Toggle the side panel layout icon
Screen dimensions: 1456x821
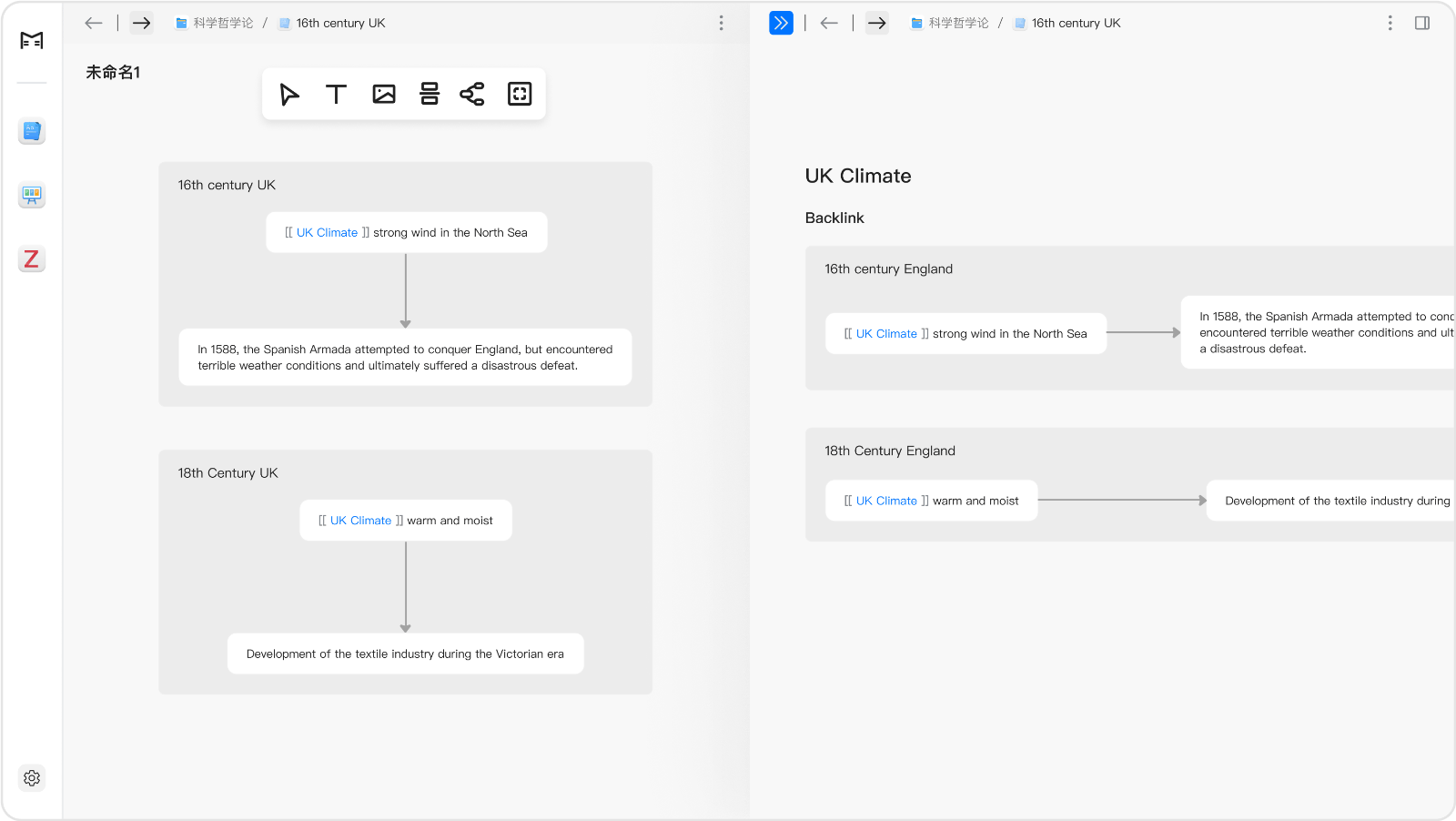tap(1422, 24)
